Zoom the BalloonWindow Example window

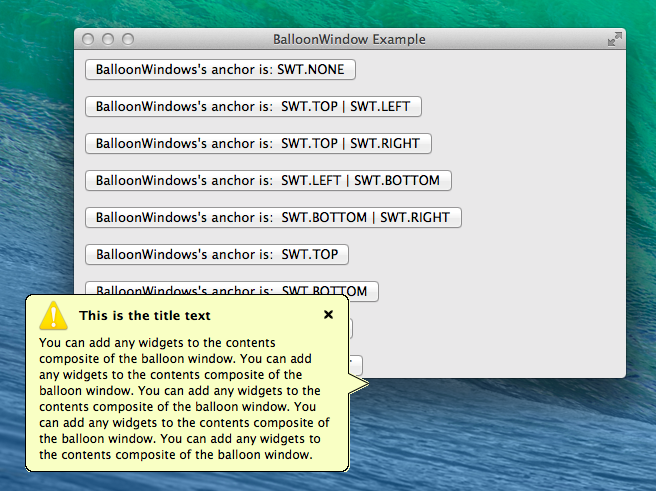128,39
